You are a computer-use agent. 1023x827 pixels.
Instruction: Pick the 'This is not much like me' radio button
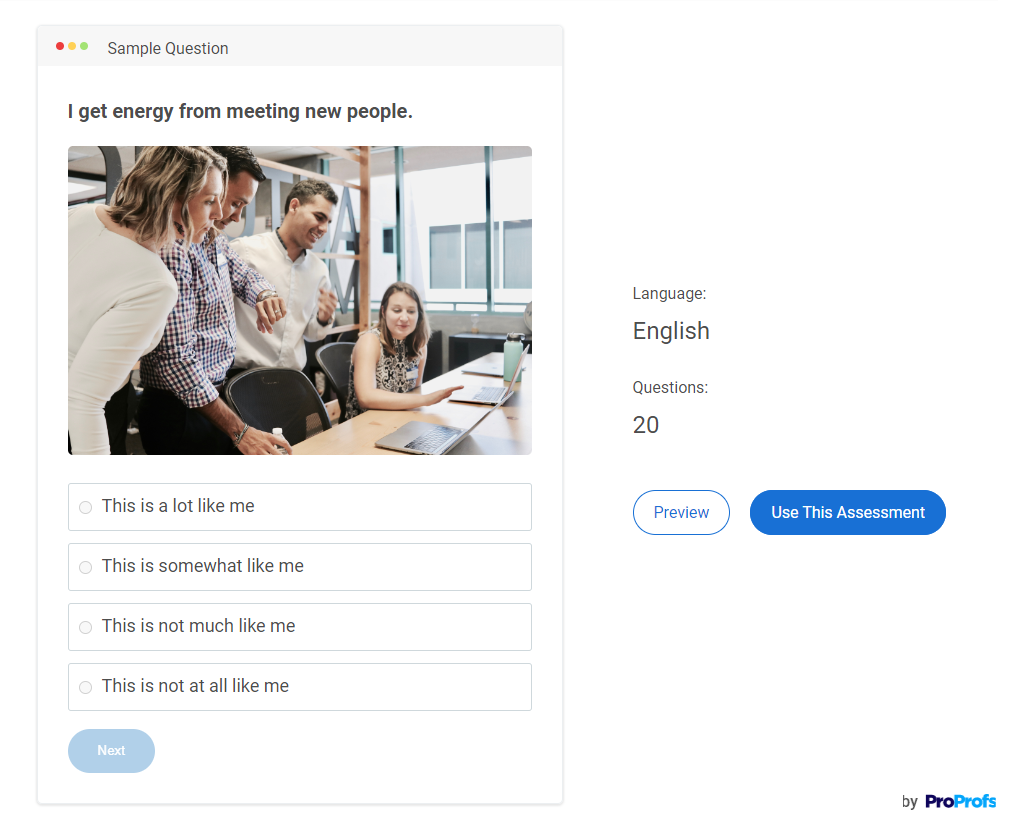tap(85, 628)
